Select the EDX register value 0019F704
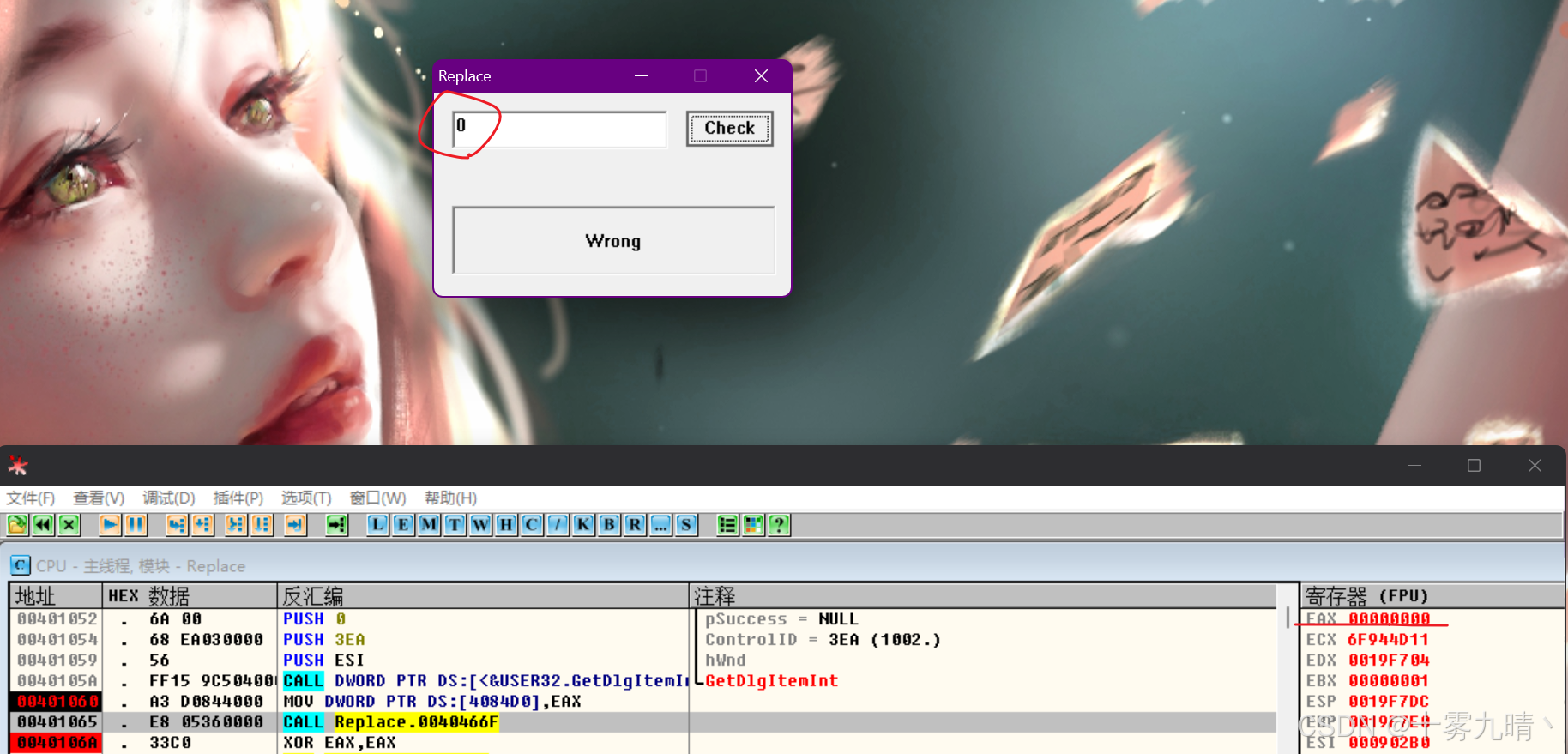 [x=1389, y=661]
